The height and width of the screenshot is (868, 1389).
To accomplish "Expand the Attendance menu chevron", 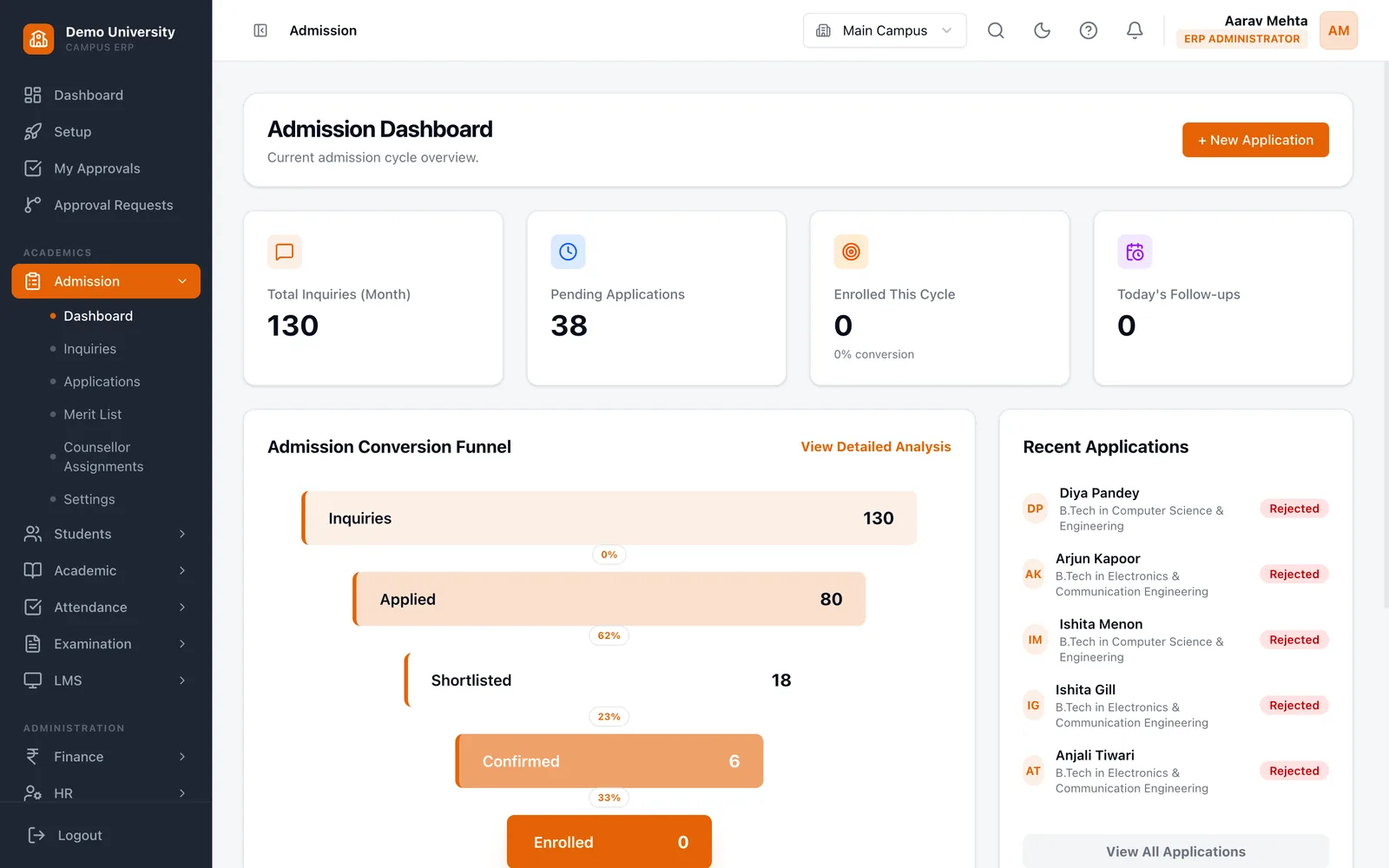I will (x=182, y=607).
